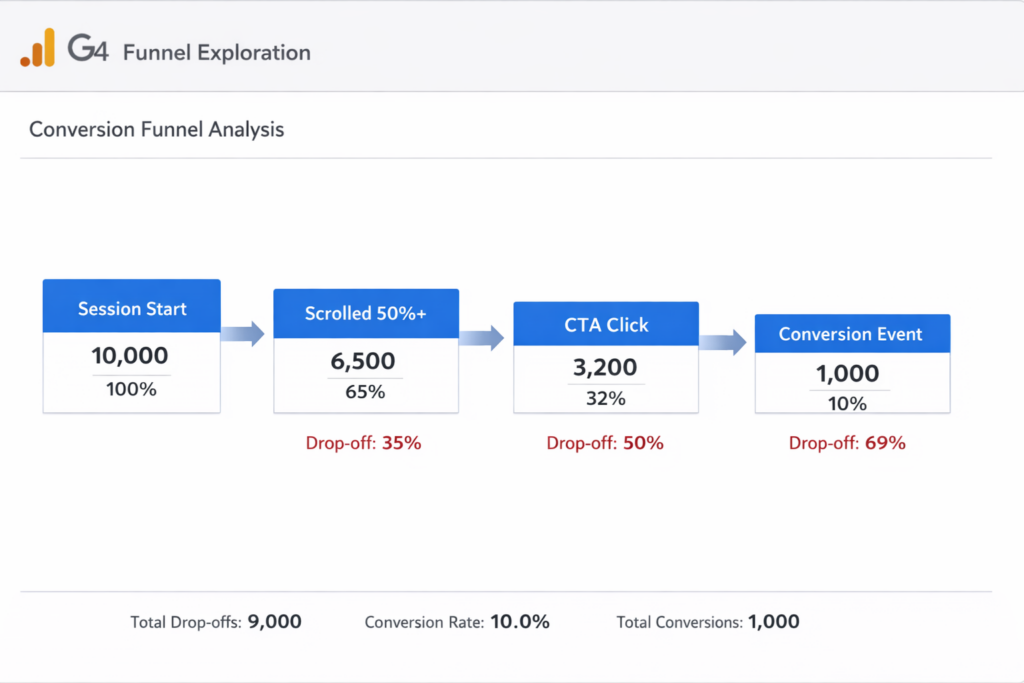Select the CTA Click stage header

coord(605,324)
